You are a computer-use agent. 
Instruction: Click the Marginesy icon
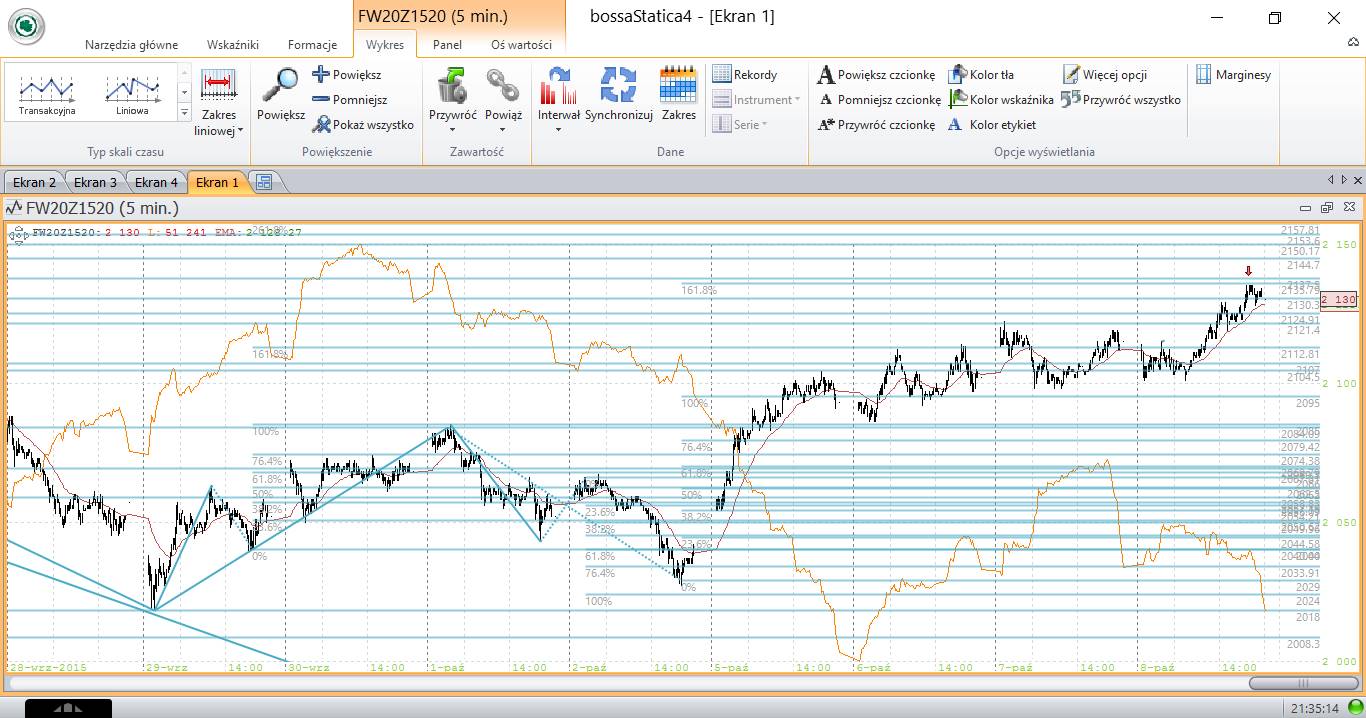click(x=1204, y=74)
